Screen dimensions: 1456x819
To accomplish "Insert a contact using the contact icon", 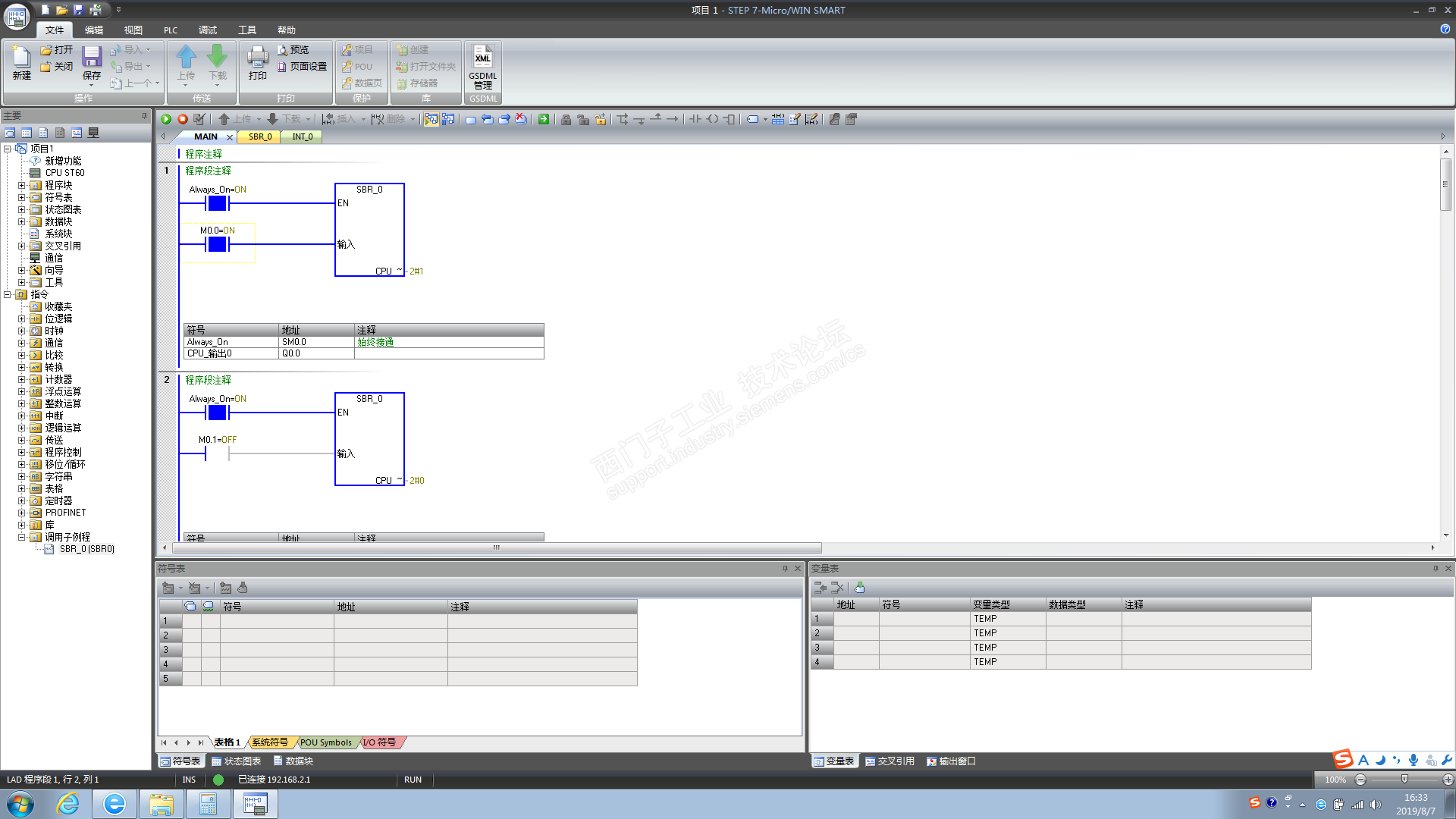I will (x=695, y=119).
